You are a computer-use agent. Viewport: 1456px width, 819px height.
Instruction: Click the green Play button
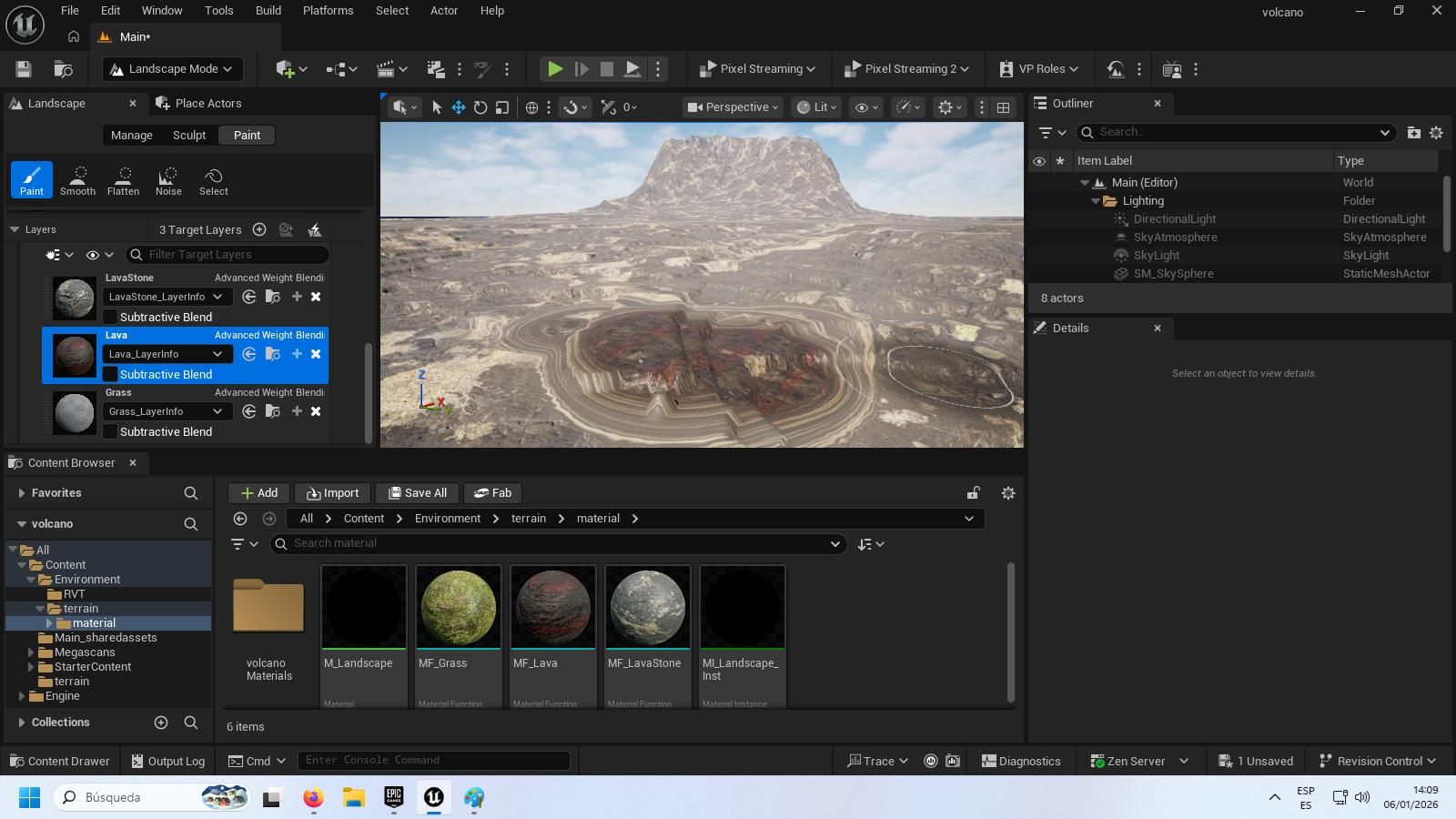(x=554, y=69)
